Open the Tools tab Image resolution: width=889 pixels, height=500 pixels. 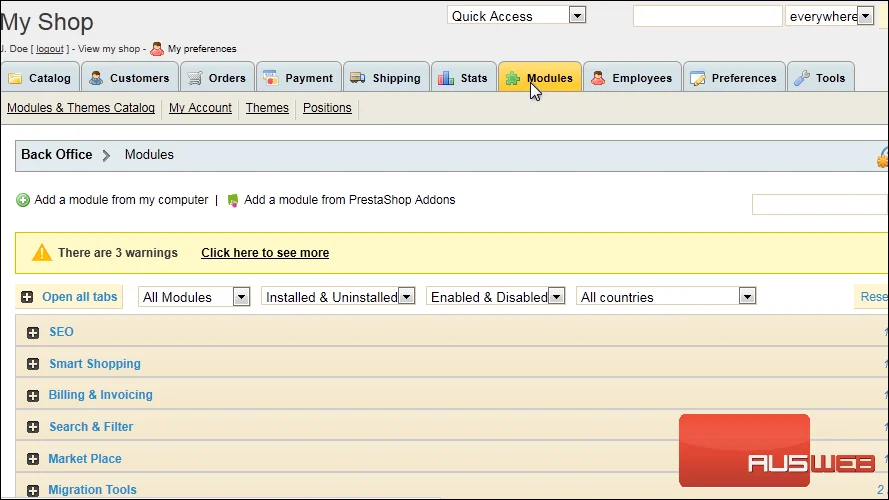(821, 77)
